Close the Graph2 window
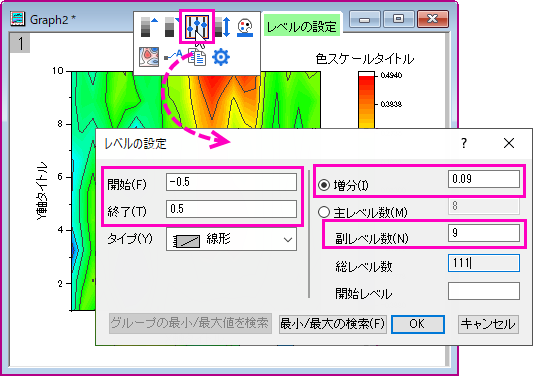 (x=433, y=19)
